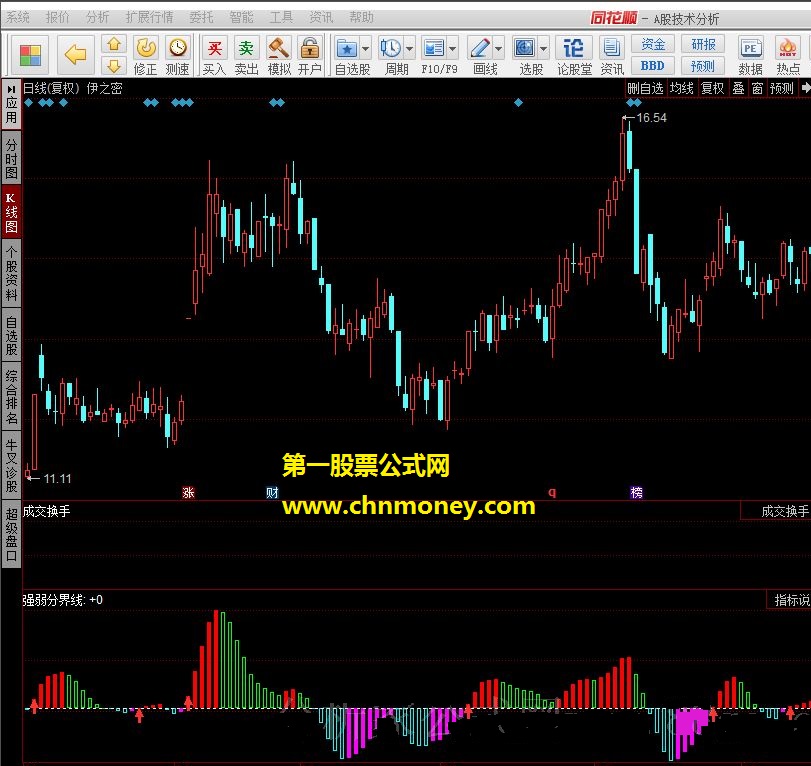The width and height of the screenshot is (811, 766).
Task: Toggle the 均线 moving average display
Action: coord(681,88)
